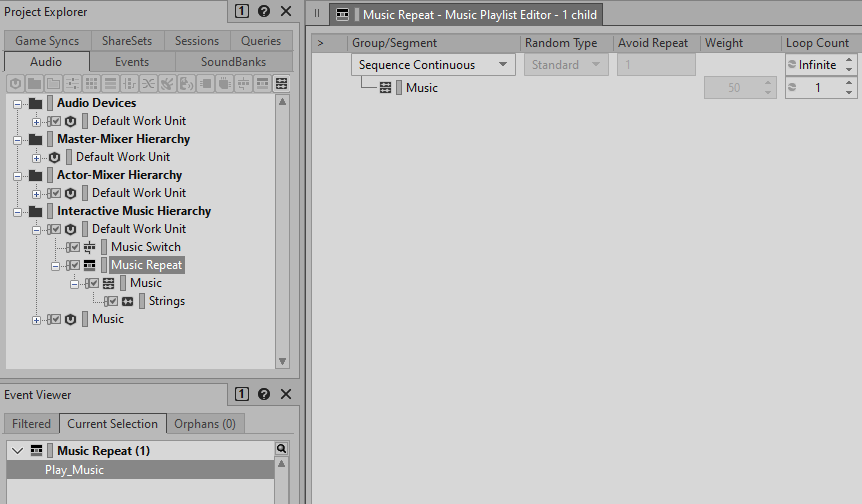Expand Default Work Unit under Audio Devices
This screenshot has width=862, height=504.
36,121
